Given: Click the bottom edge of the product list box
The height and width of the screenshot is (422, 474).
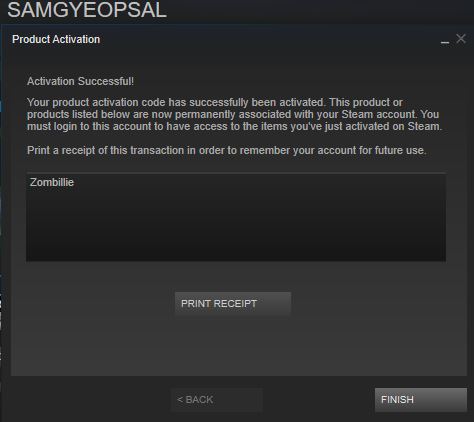Looking at the screenshot, I should (x=236, y=261).
